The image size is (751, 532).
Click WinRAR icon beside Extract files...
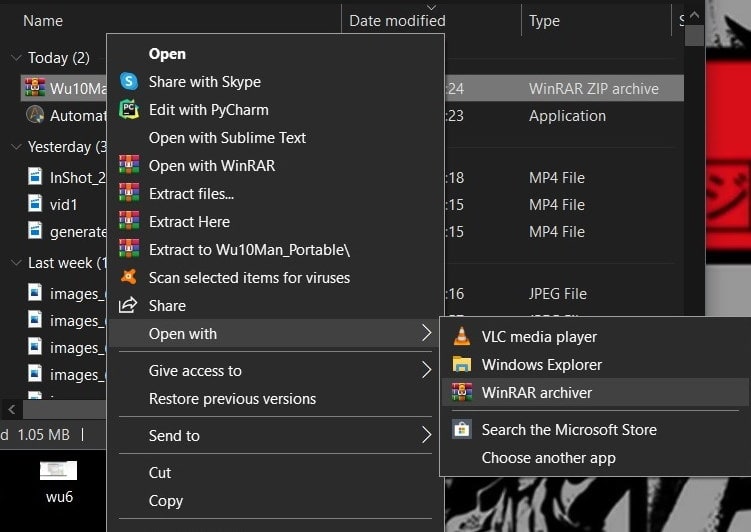click(x=129, y=192)
